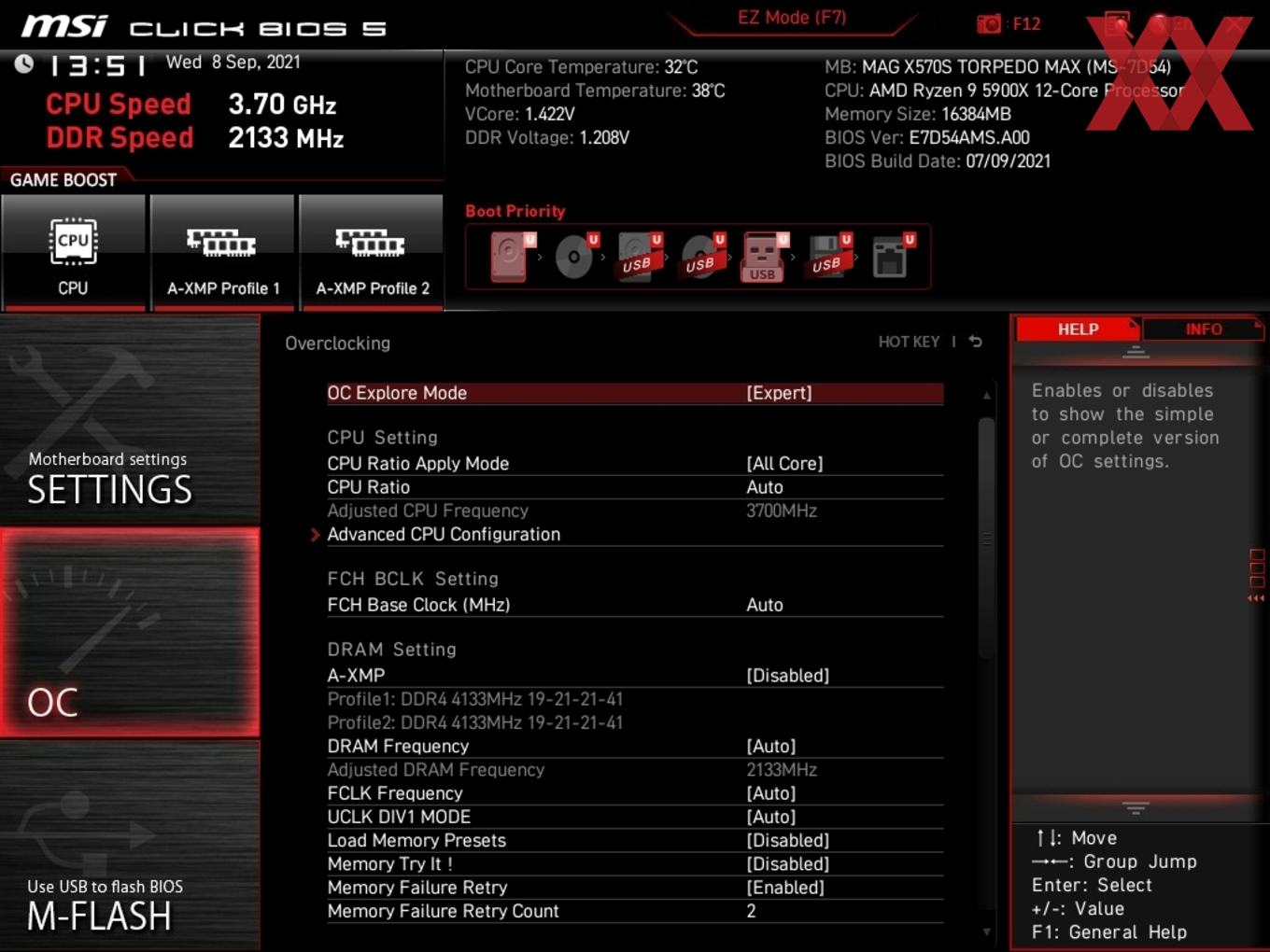Click the back arrow next to HOT KEY
Image resolution: width=1270 pixels, height=952 pixels.
tap(976, 342)
